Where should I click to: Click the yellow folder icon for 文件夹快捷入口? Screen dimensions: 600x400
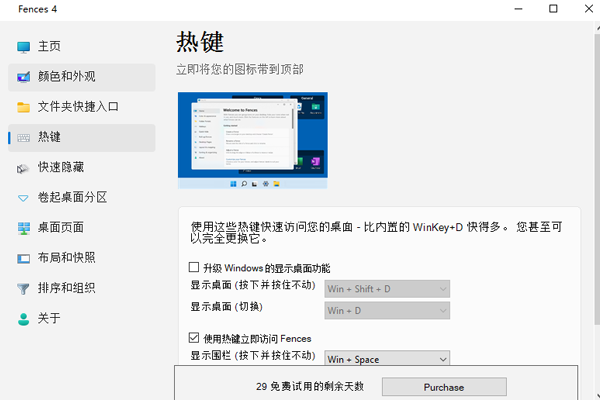(x=23, y=107)
